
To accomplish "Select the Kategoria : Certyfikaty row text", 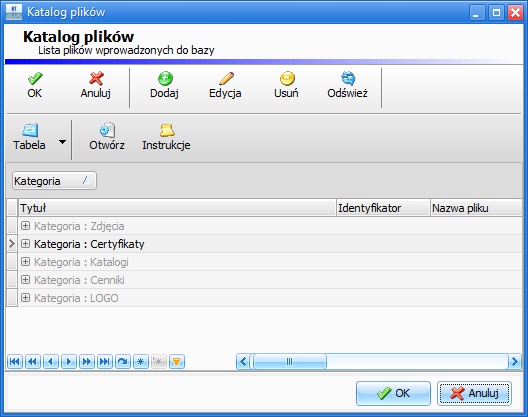I will [89, 244].
